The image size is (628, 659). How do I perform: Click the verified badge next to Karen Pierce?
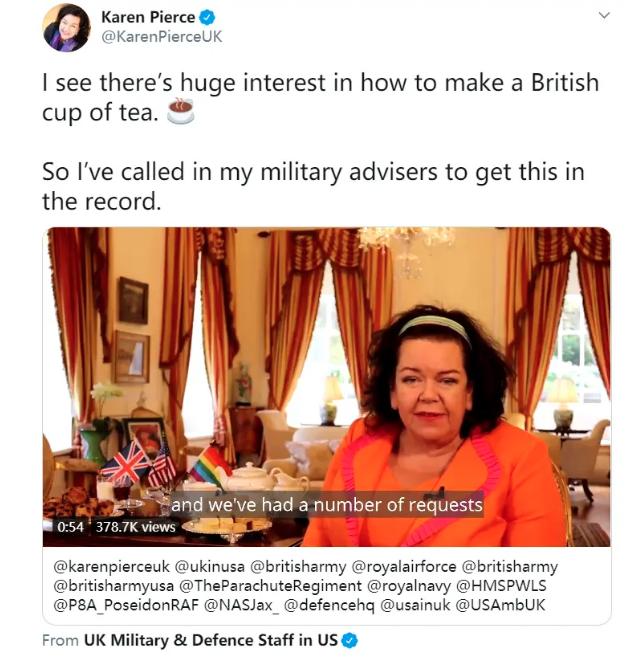coord(207,18)
